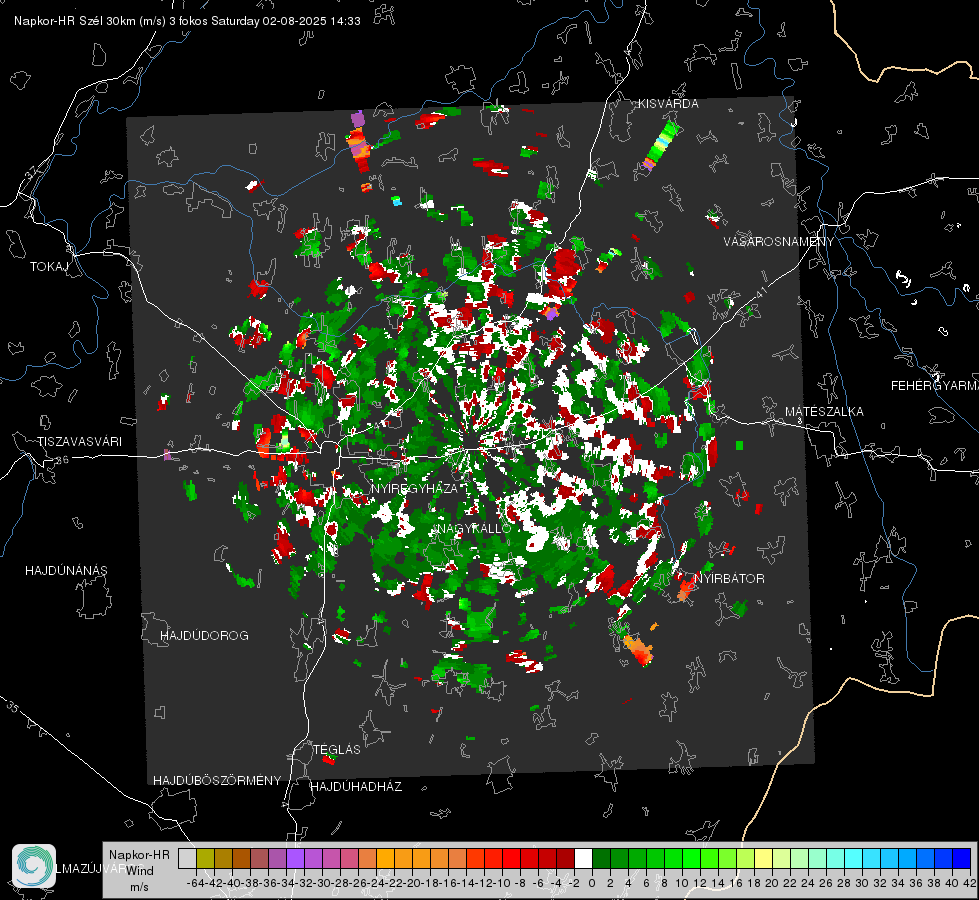The image size is (979, 900).
Task: Pick the darkest blue last legend swatch
Action: (962, 858)
